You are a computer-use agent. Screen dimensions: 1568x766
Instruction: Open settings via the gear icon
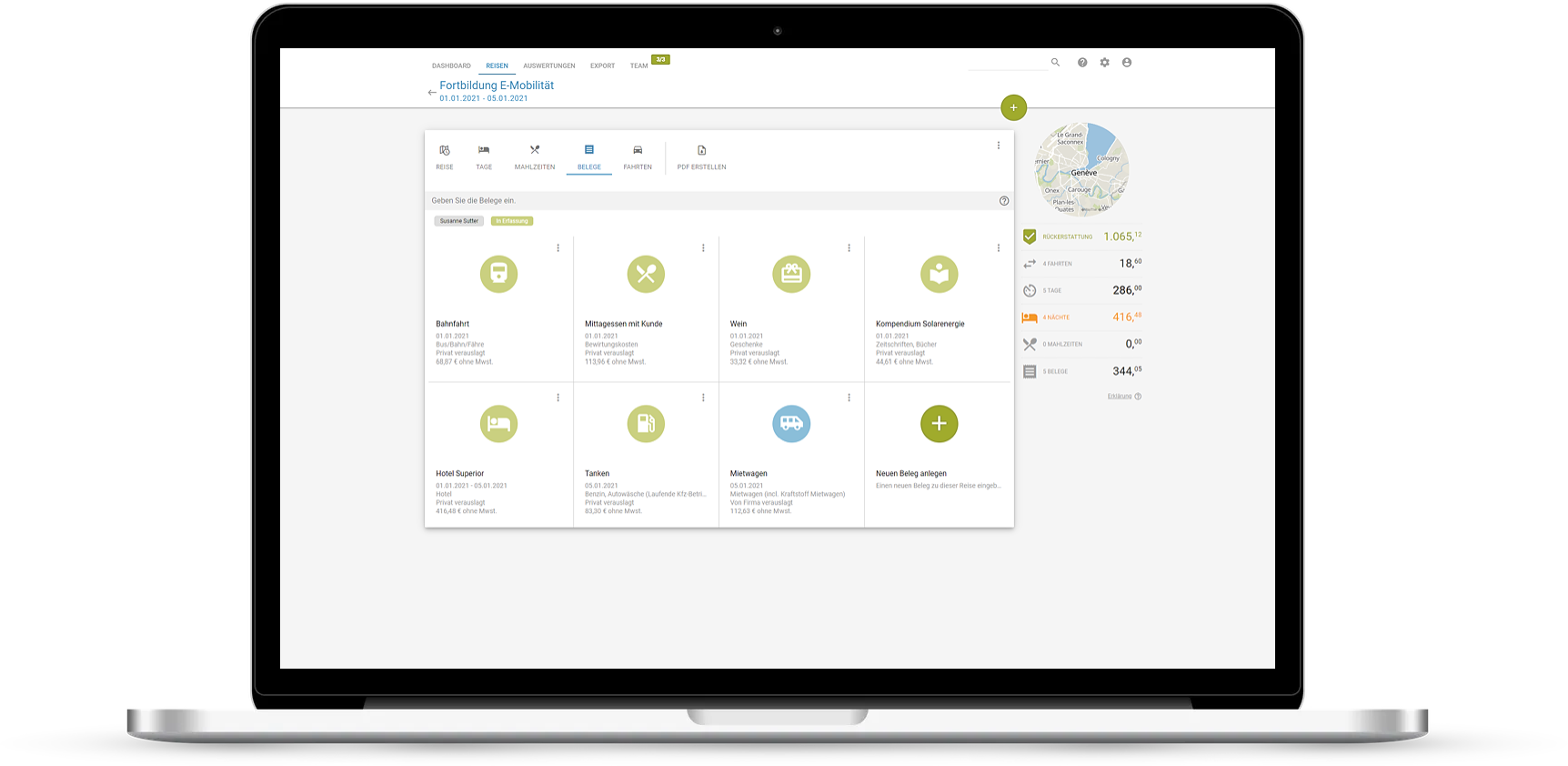[x=1104, y=63]
